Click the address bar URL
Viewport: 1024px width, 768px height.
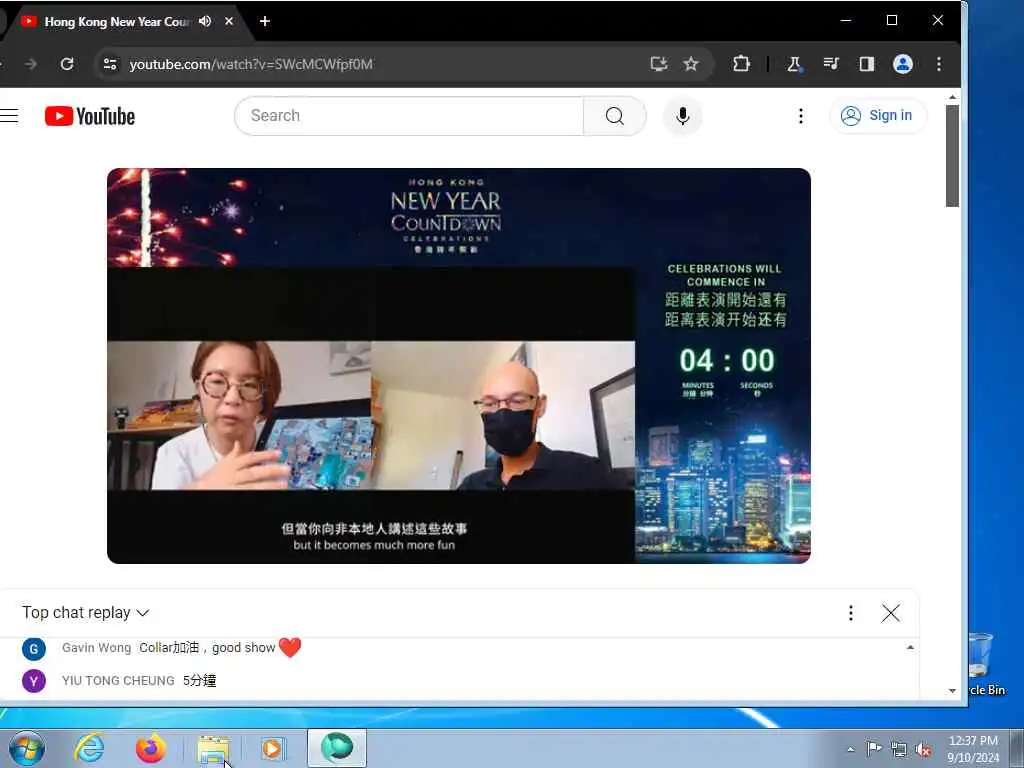tap(251, 64)
